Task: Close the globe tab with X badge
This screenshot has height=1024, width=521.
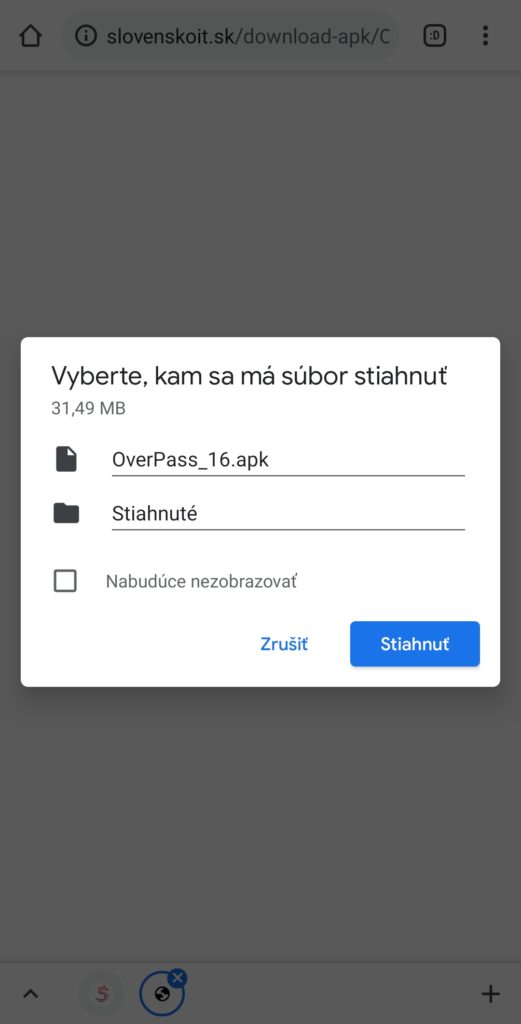Action: (x=177, y=978)
